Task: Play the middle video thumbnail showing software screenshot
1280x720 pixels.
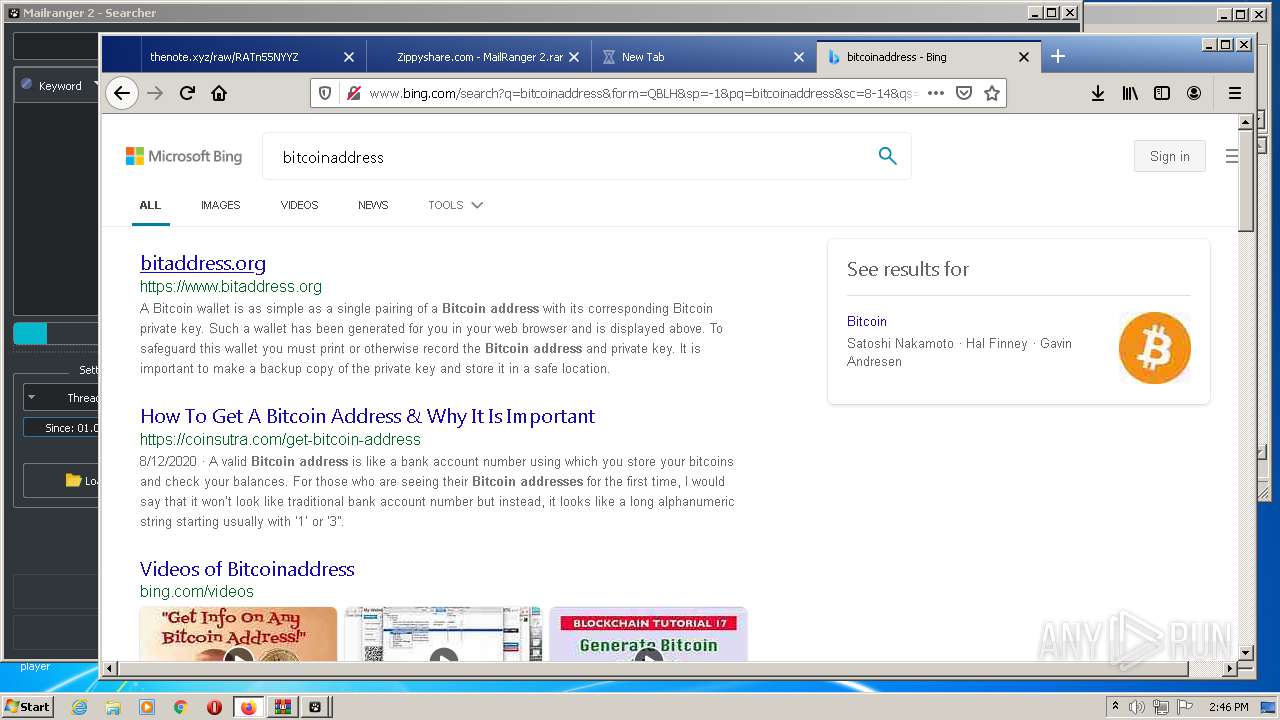Action: 443,634
